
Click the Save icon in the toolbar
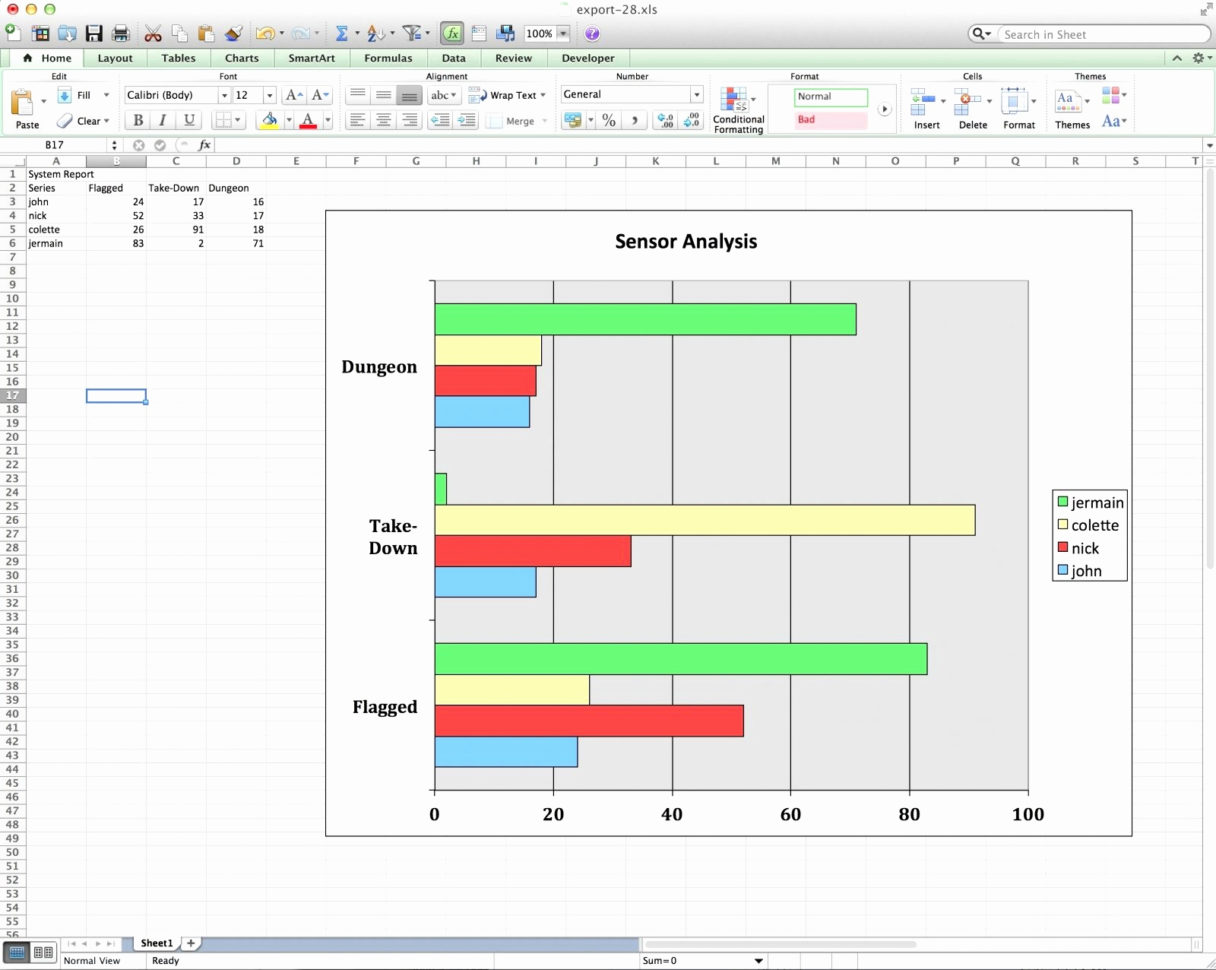pos(94,32)
